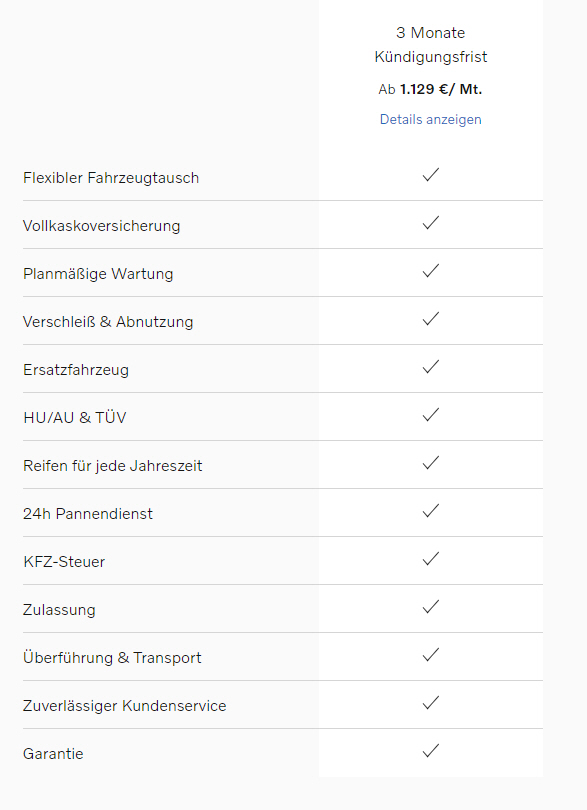Click the checkmark for Planmäßige Wartung
Image resolution: width=587 pixels, height=810 pixels.
click(x=430, y=271)
